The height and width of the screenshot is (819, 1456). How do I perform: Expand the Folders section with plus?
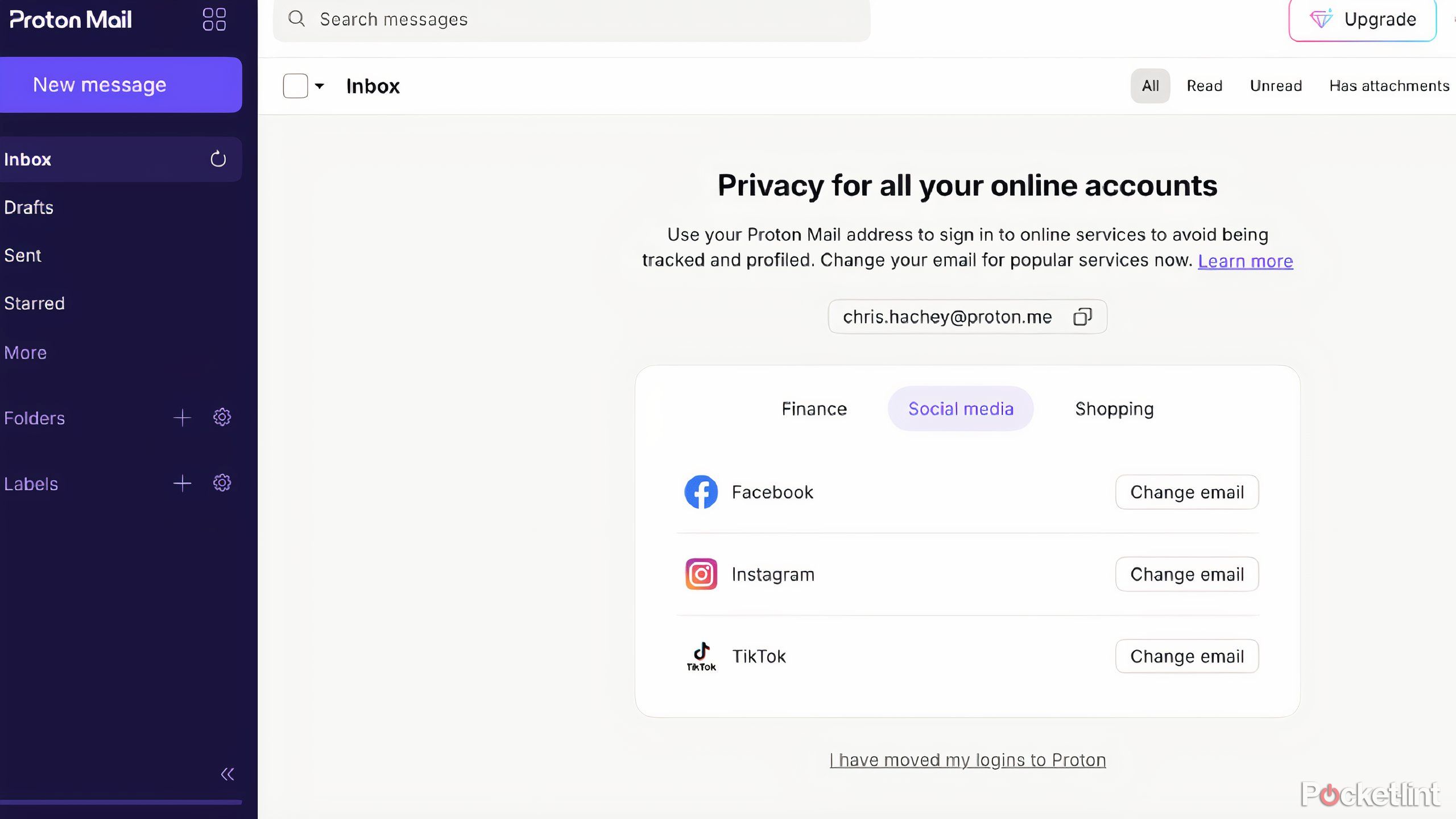(182, 417)
